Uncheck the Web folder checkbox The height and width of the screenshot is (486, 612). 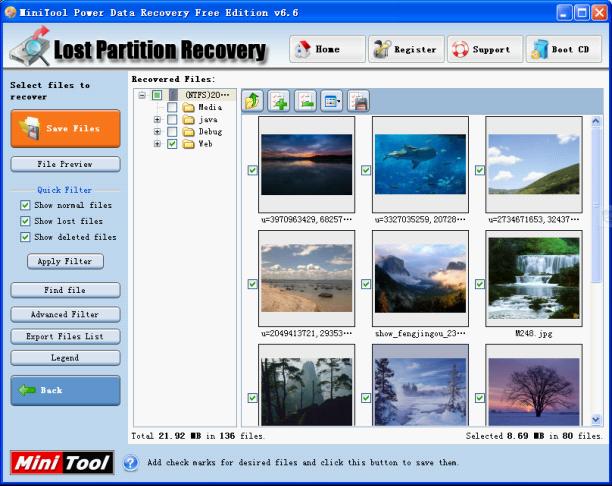(x=172, y=144)
